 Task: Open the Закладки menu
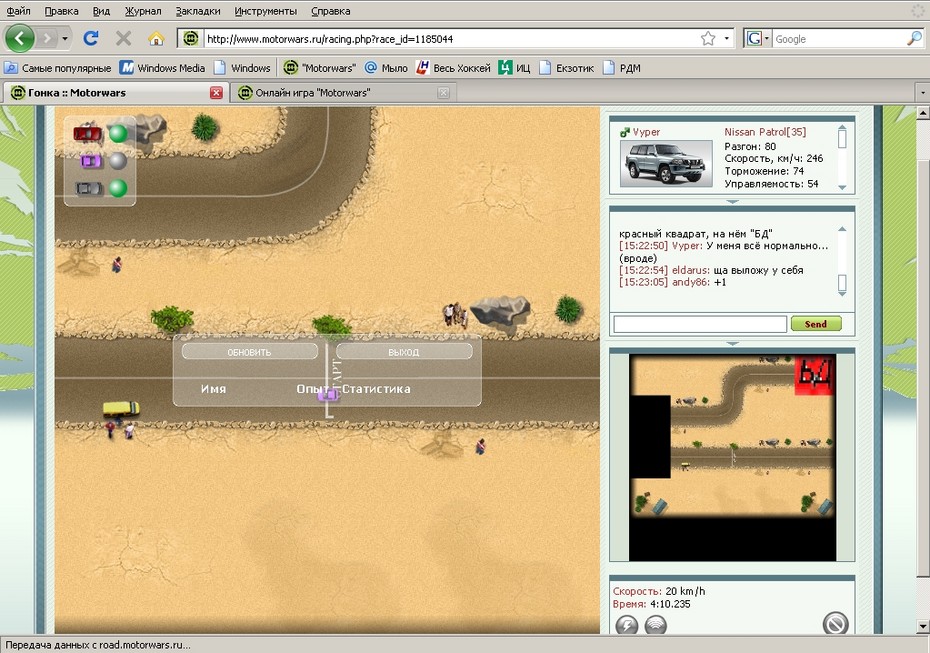[198, 11]
